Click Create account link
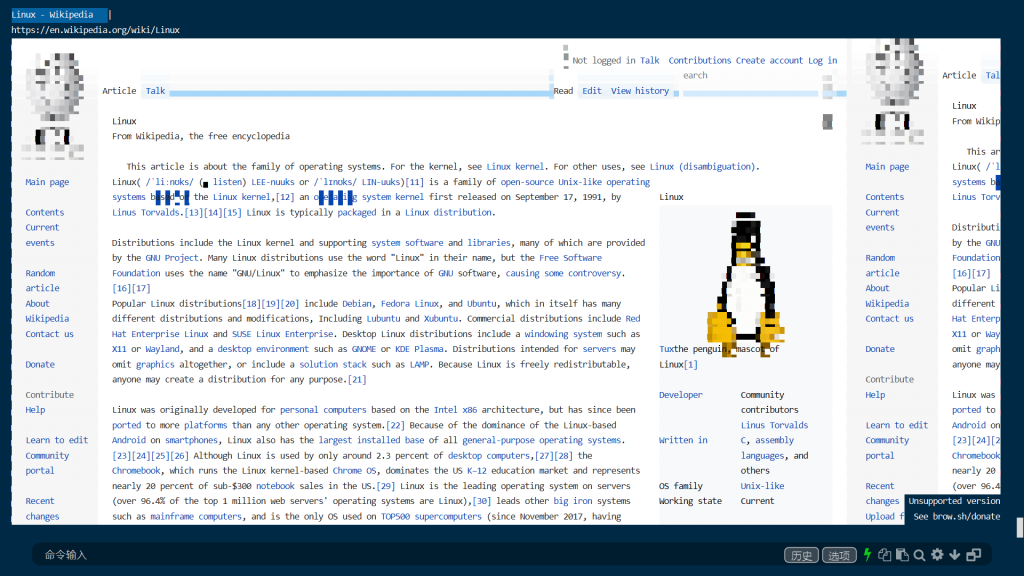The height and width of the screenshot is (576, 1024). (769, 60)
